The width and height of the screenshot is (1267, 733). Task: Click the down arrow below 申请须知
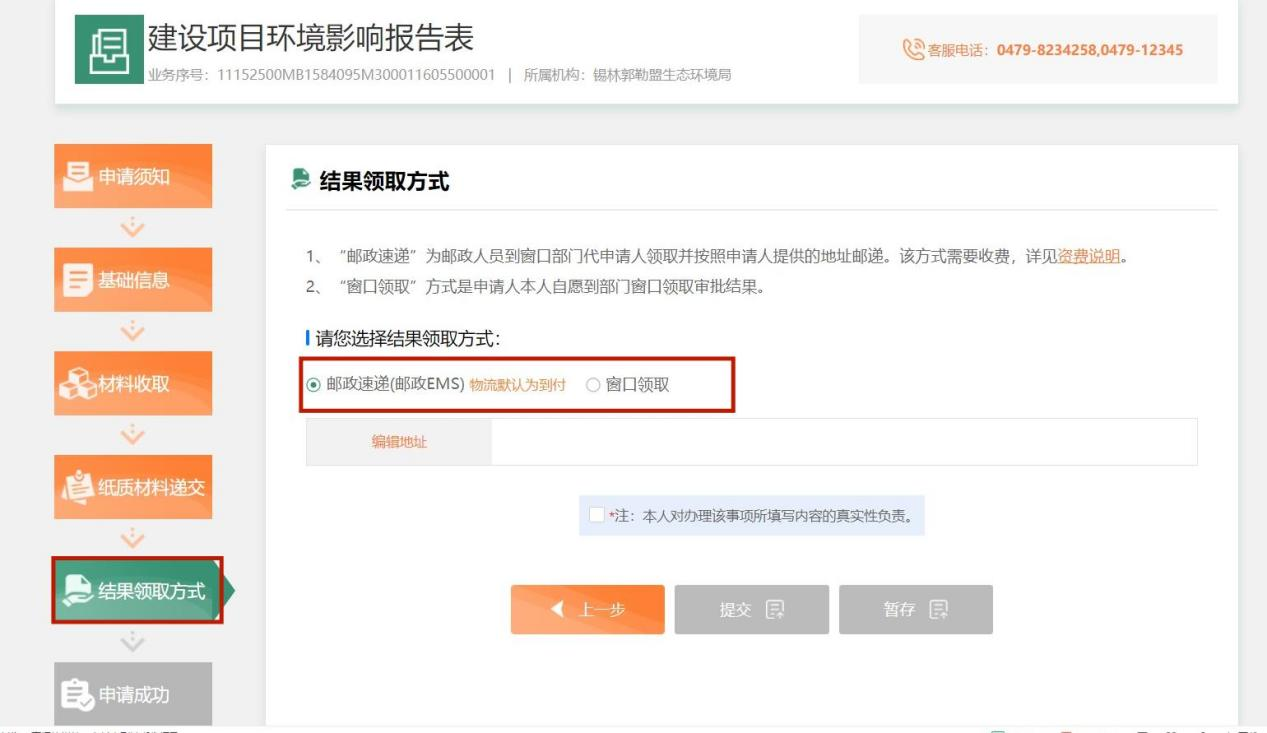click(132, 227)
